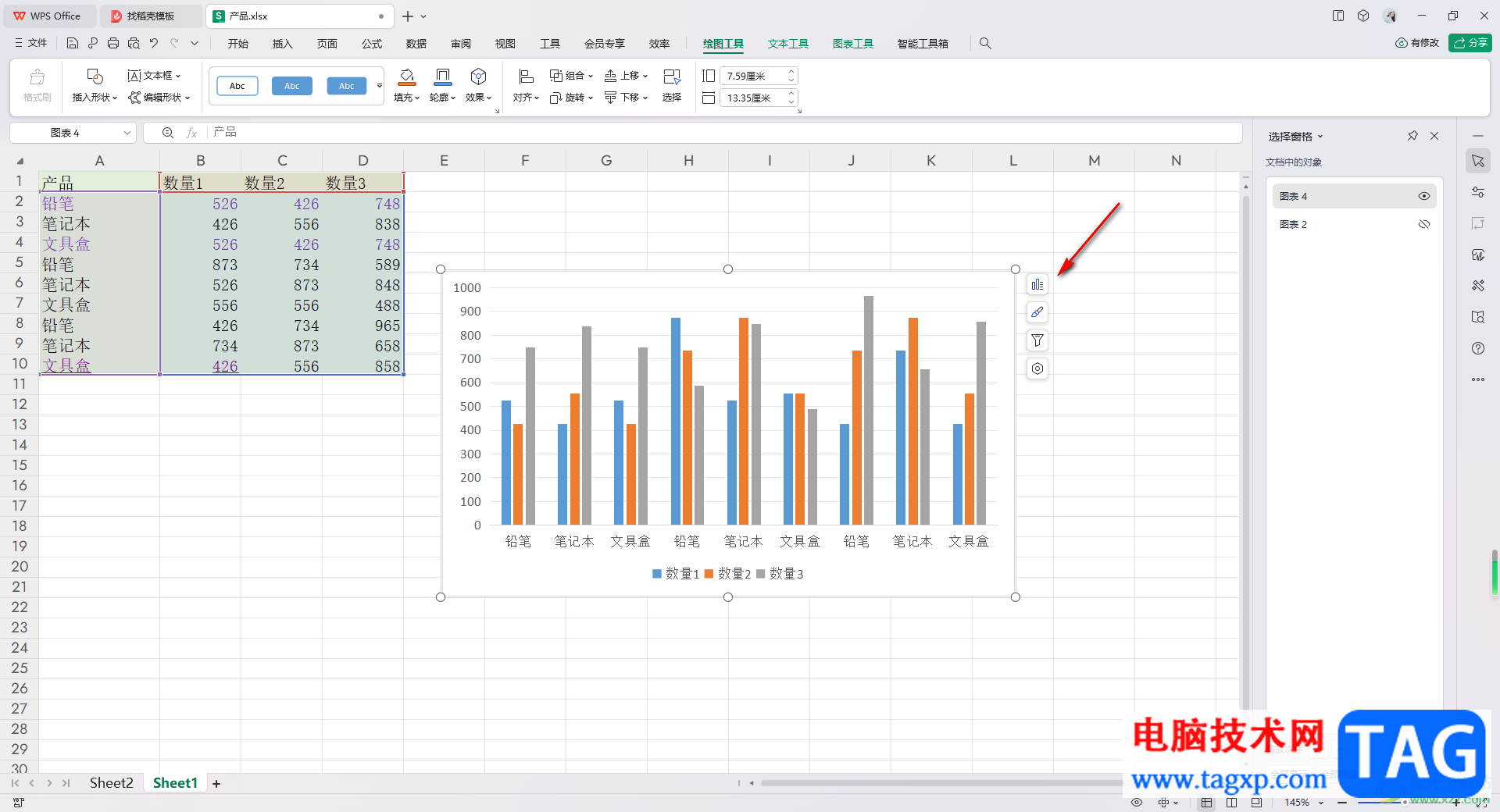Image resolution: width=1500 pixels, height=812 pixels.
Task: Add a new sheet with the plus button
Action: (x=216, y=783)
